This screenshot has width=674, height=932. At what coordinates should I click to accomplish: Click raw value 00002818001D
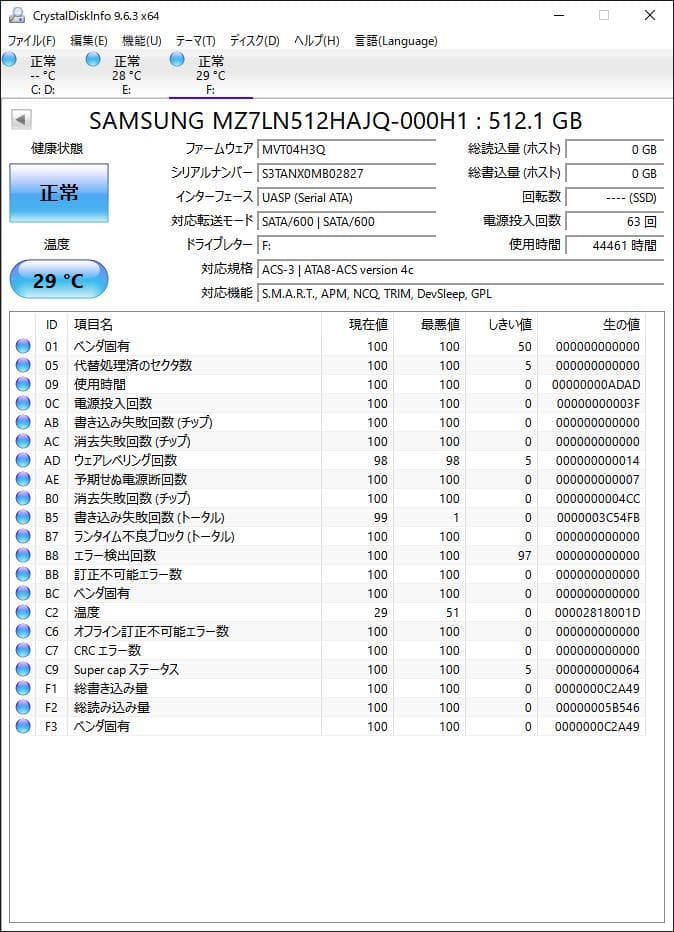597,612
